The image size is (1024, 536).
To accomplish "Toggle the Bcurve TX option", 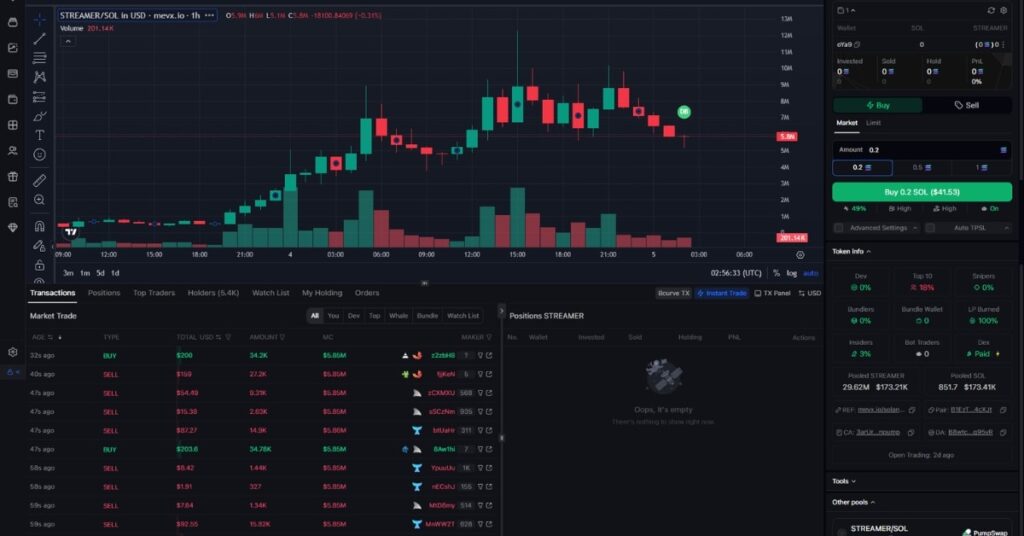I will coord(673,293).
